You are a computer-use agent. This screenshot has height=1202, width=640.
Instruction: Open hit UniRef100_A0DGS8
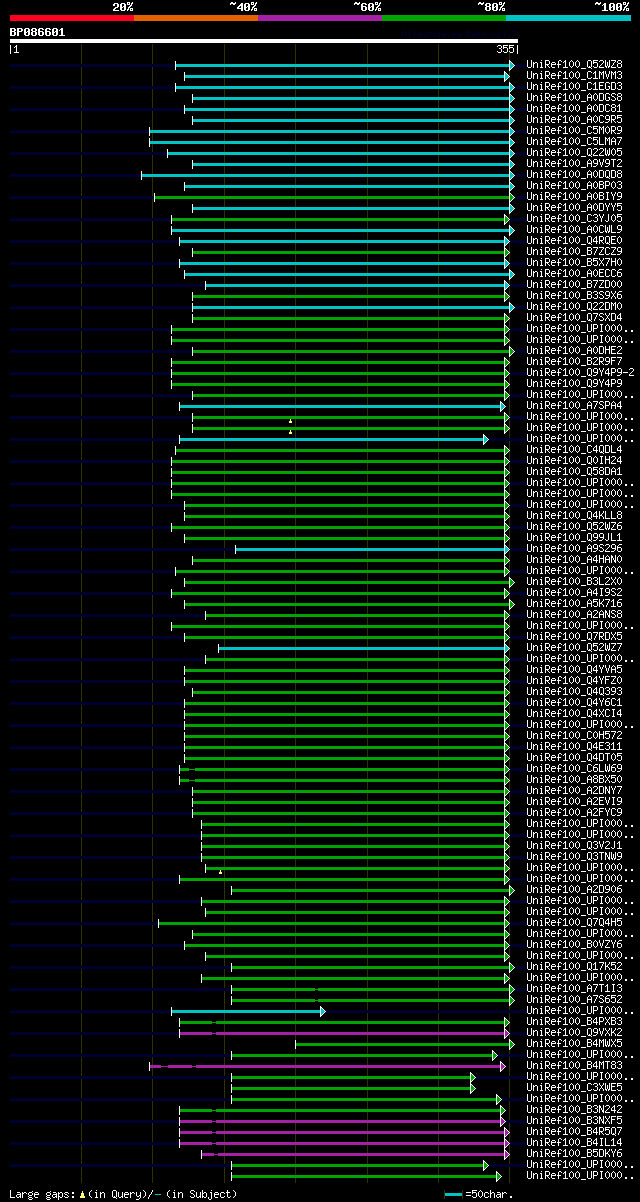click(x=574, y=97)
